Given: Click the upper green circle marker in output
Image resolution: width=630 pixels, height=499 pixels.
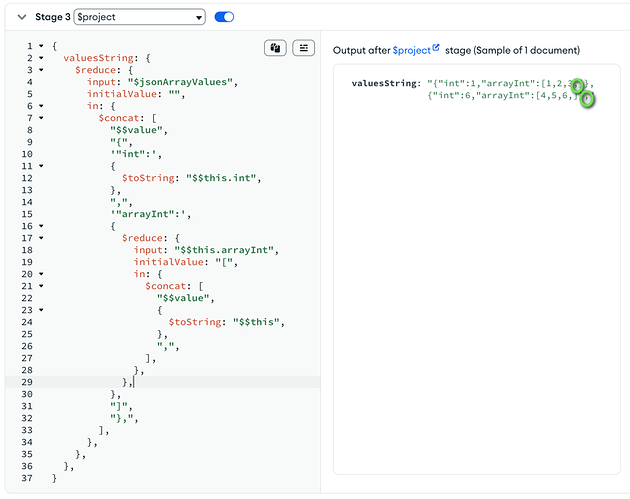Looking at the screenshot, I should pyautogui.click(x=578, y=86).
